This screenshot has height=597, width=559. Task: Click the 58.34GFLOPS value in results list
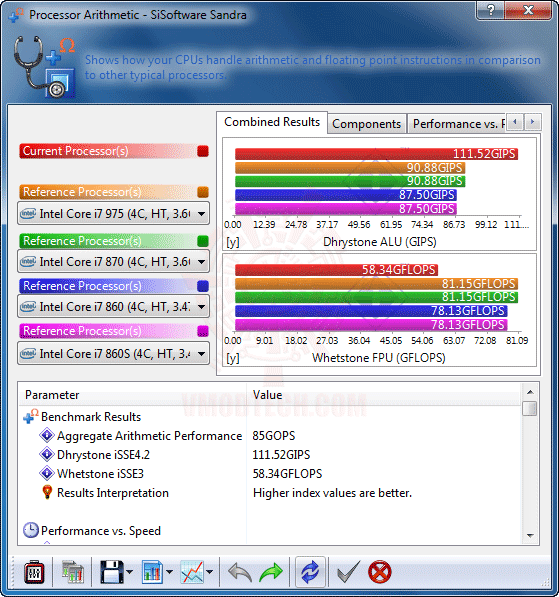tap(287, 474)
